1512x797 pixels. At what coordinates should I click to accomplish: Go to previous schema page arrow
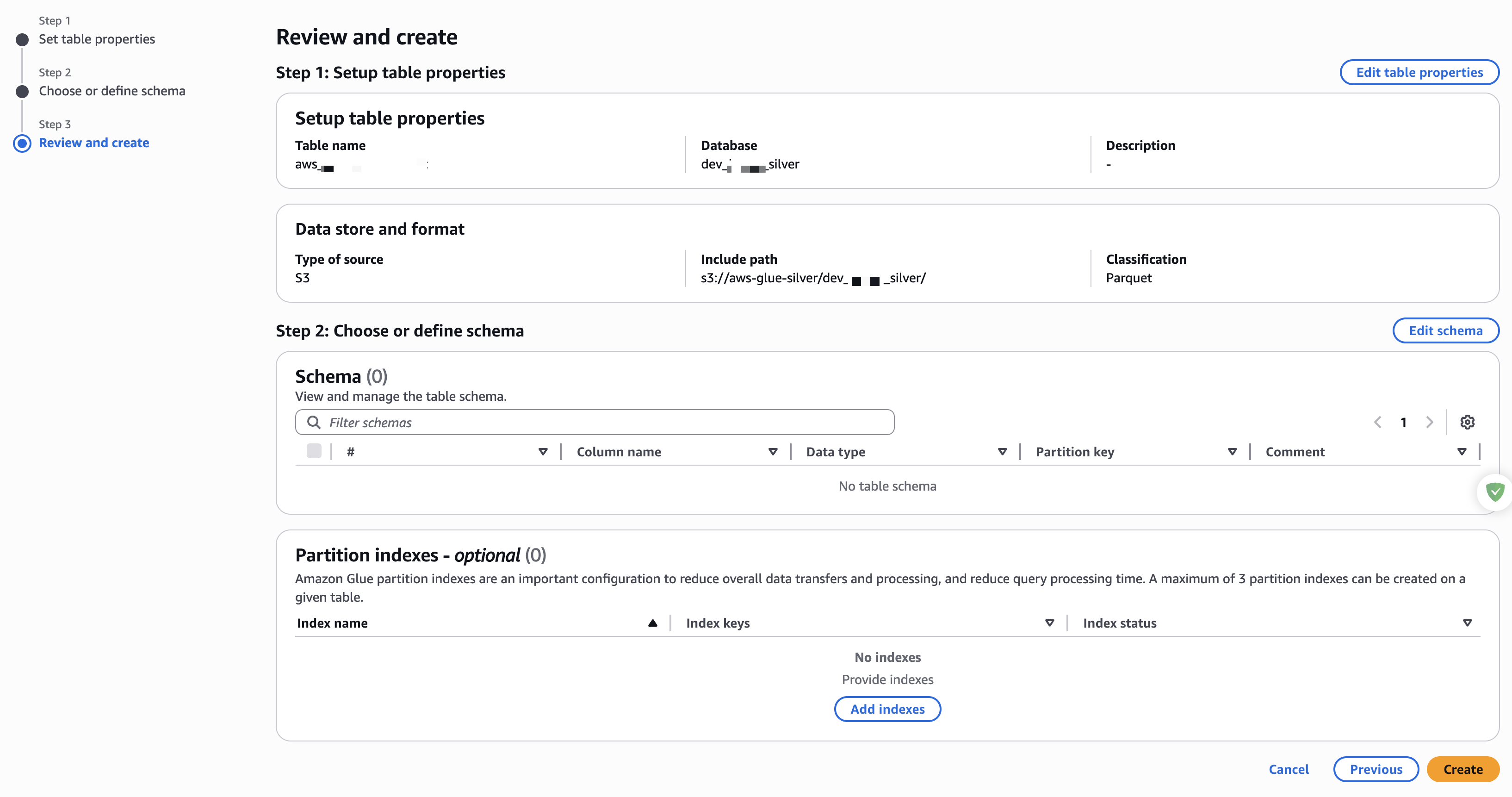point(1377,422)
